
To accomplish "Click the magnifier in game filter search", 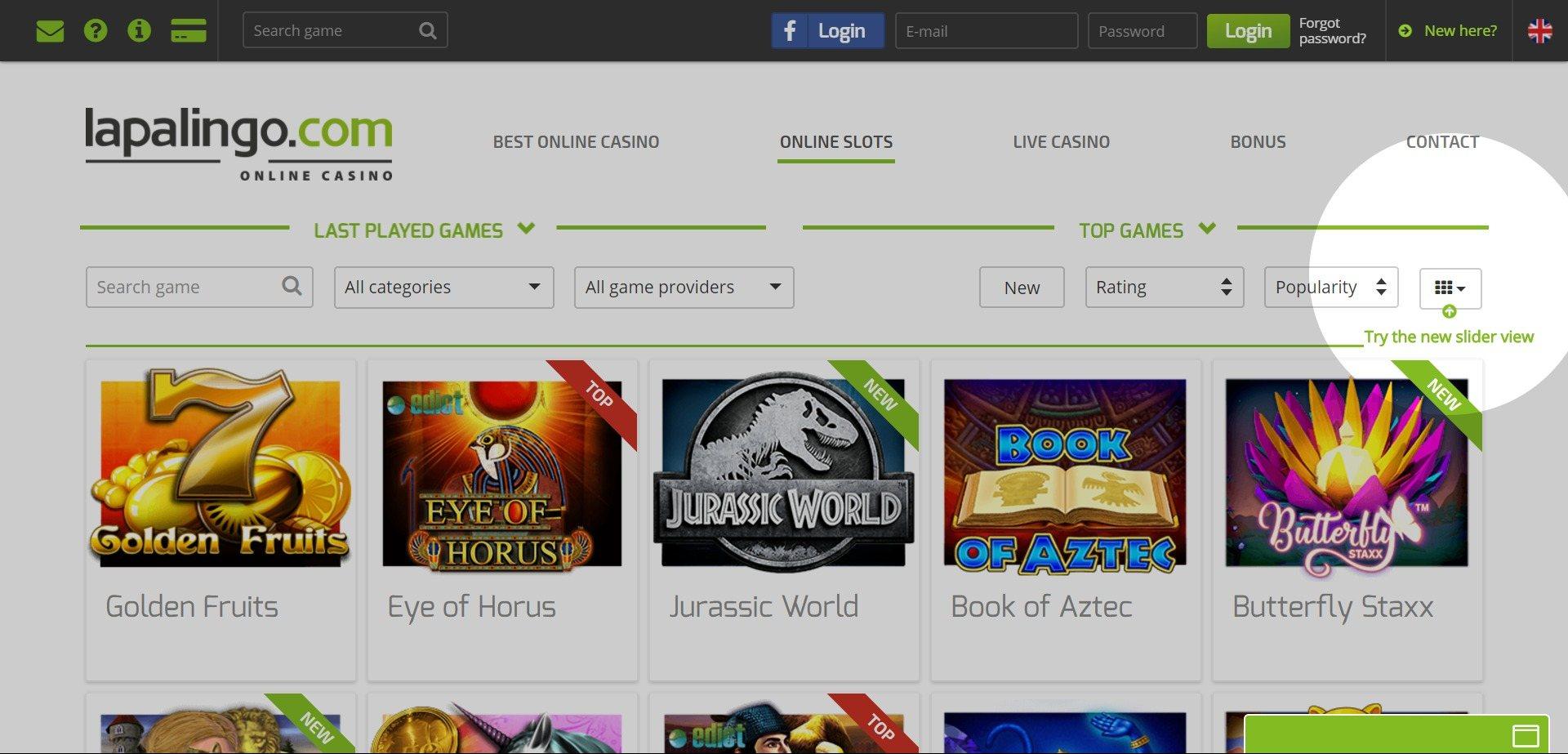I will 292,287.
